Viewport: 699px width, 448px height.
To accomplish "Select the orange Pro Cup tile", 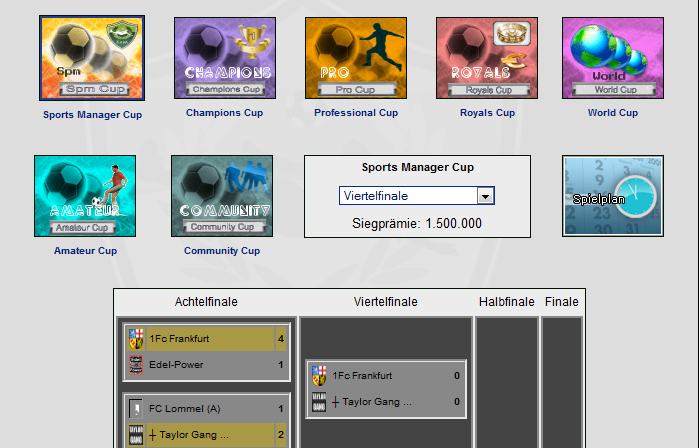I will (356, 58).
